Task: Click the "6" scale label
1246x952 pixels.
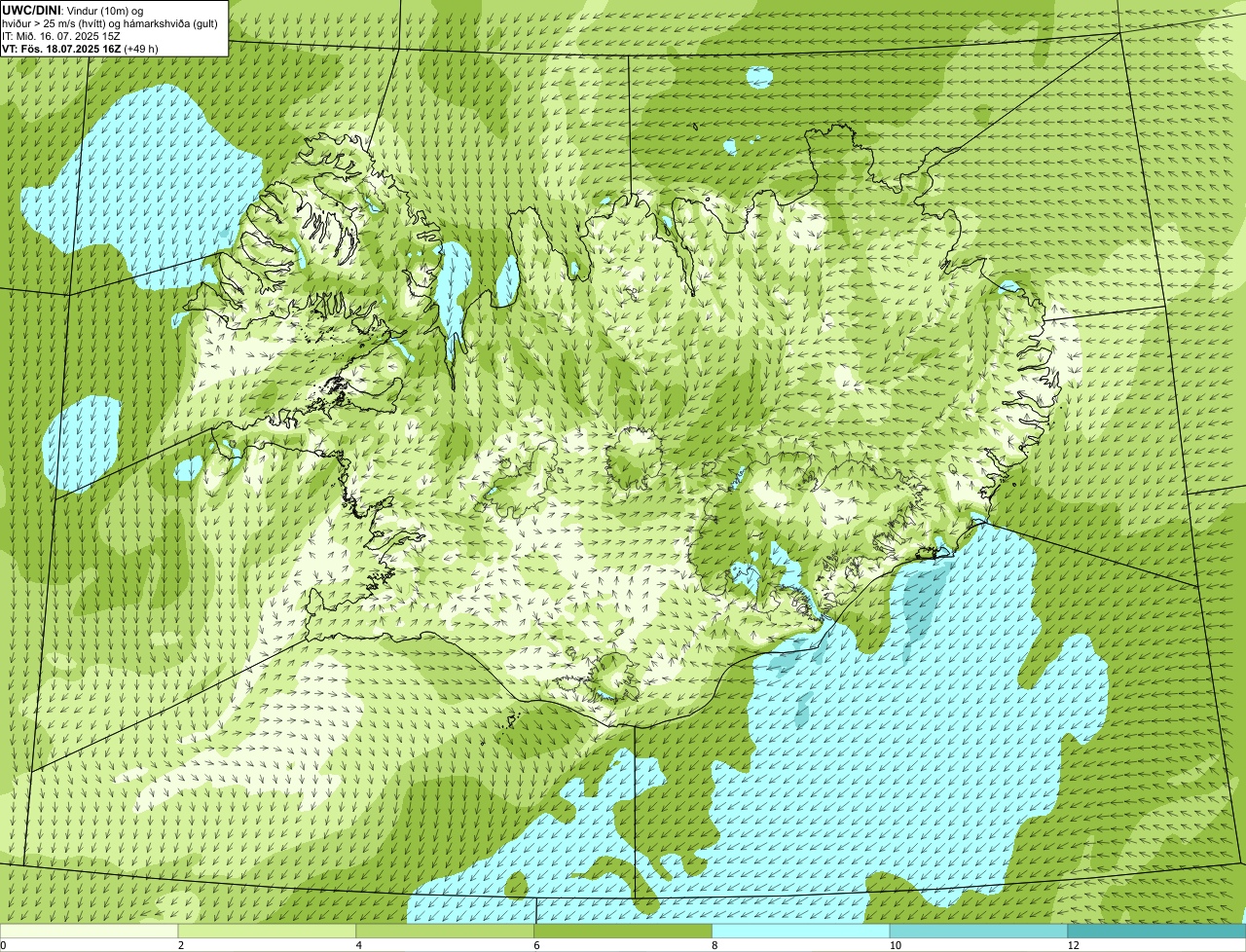Action: pos(537,945)
